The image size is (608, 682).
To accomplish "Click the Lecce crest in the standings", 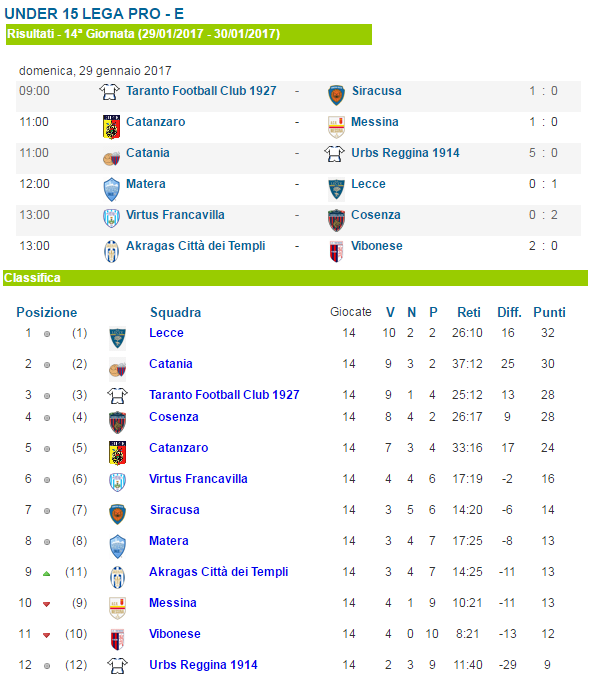I will coord(117,339).
